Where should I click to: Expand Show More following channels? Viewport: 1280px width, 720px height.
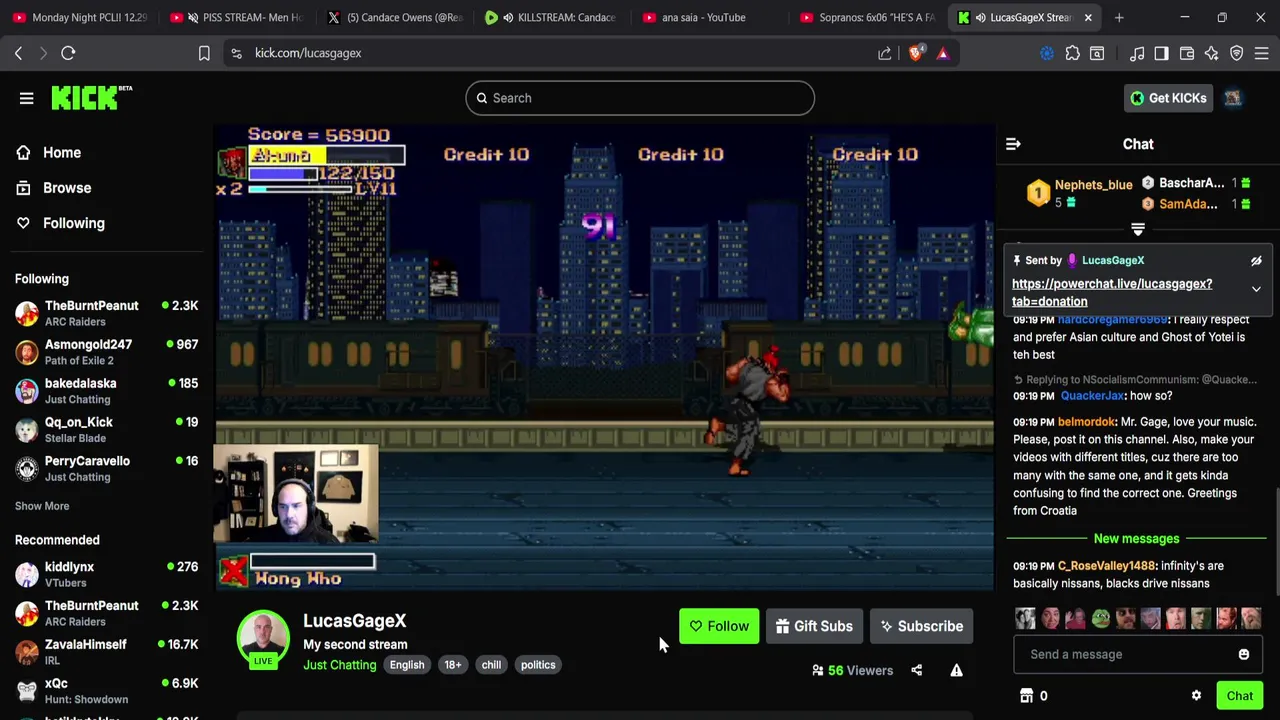coord(42,506)
